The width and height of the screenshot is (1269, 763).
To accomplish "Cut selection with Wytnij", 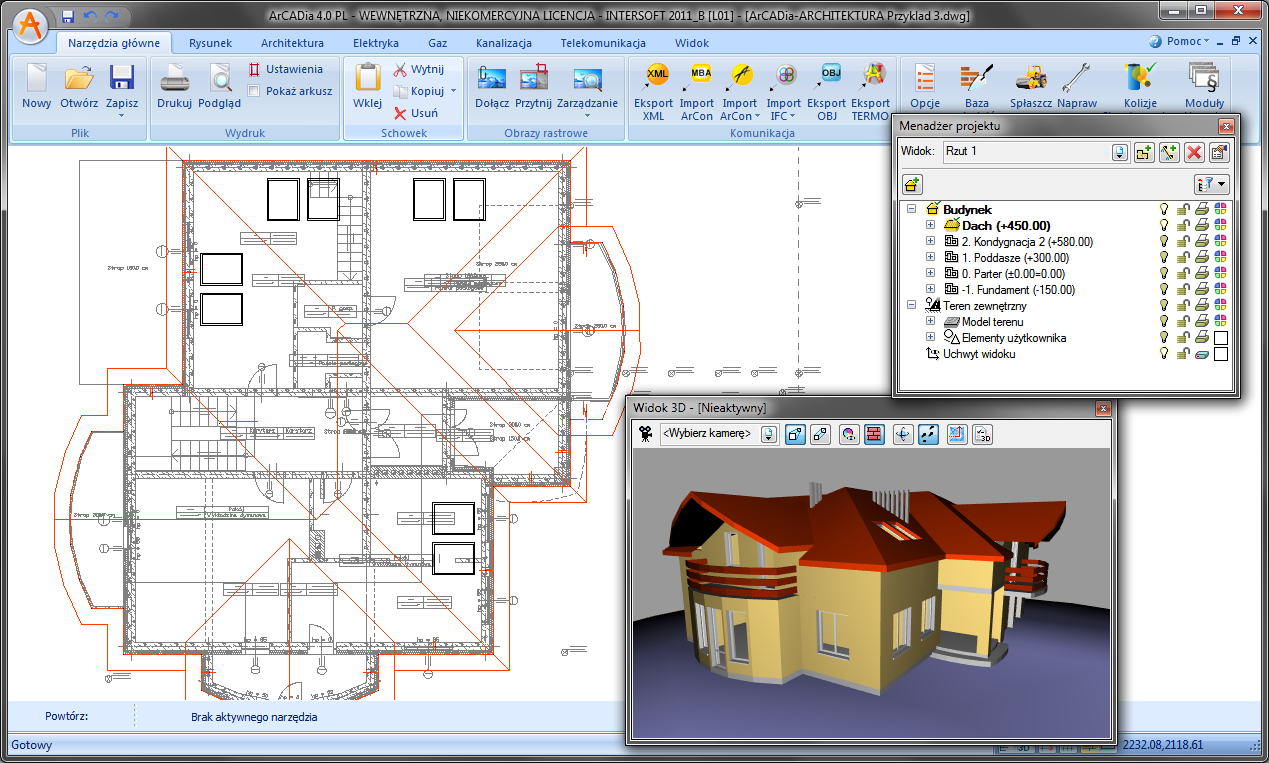I will tap(418, 69).
